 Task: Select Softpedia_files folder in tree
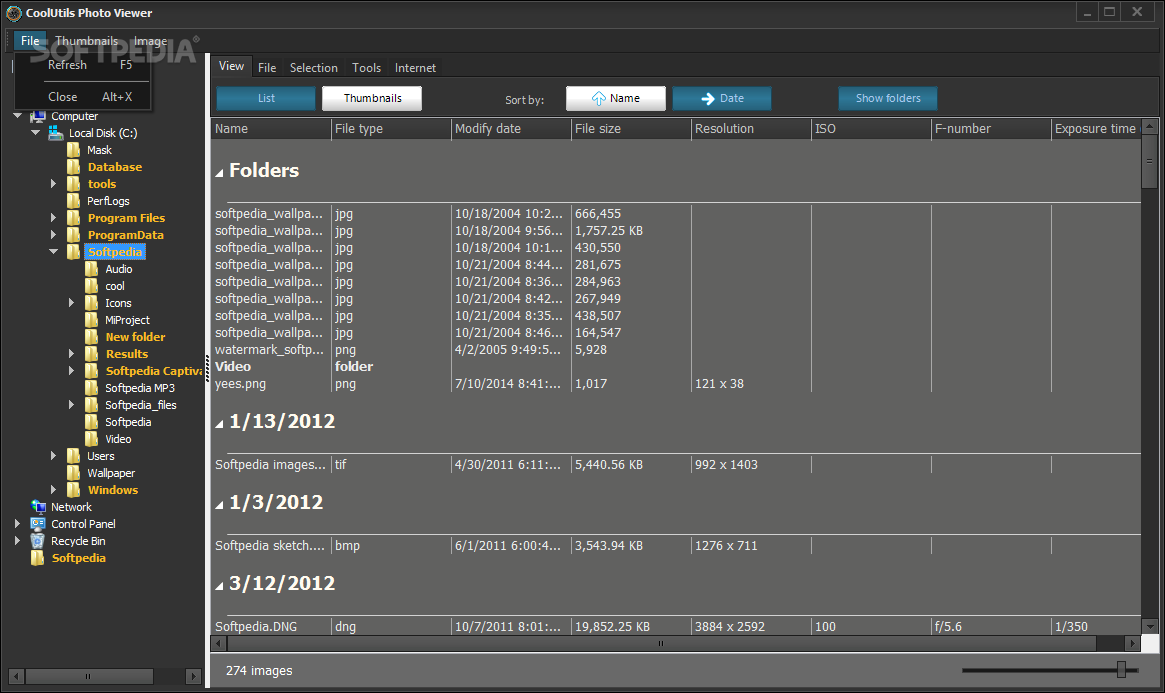click(140, 405)
